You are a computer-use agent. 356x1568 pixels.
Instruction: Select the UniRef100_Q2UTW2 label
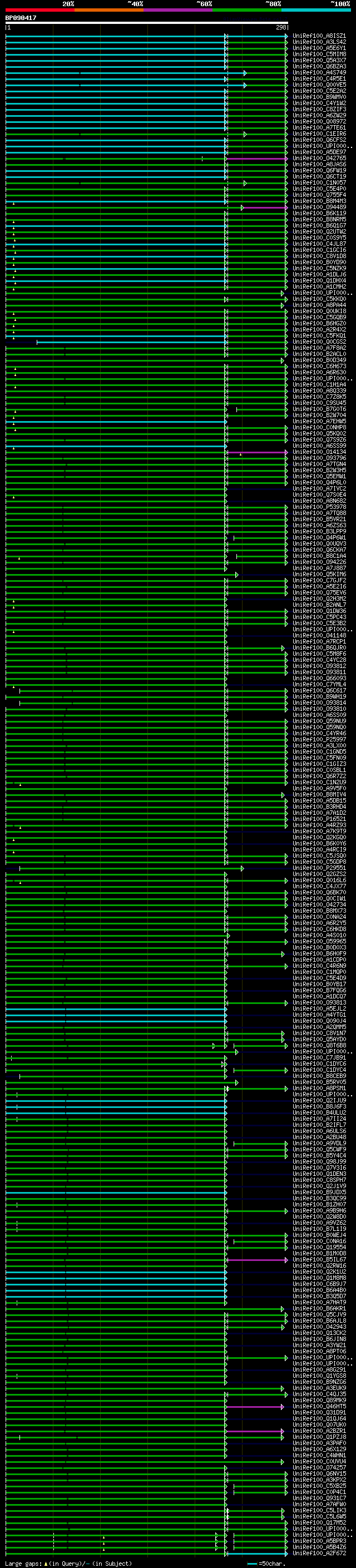319,232
